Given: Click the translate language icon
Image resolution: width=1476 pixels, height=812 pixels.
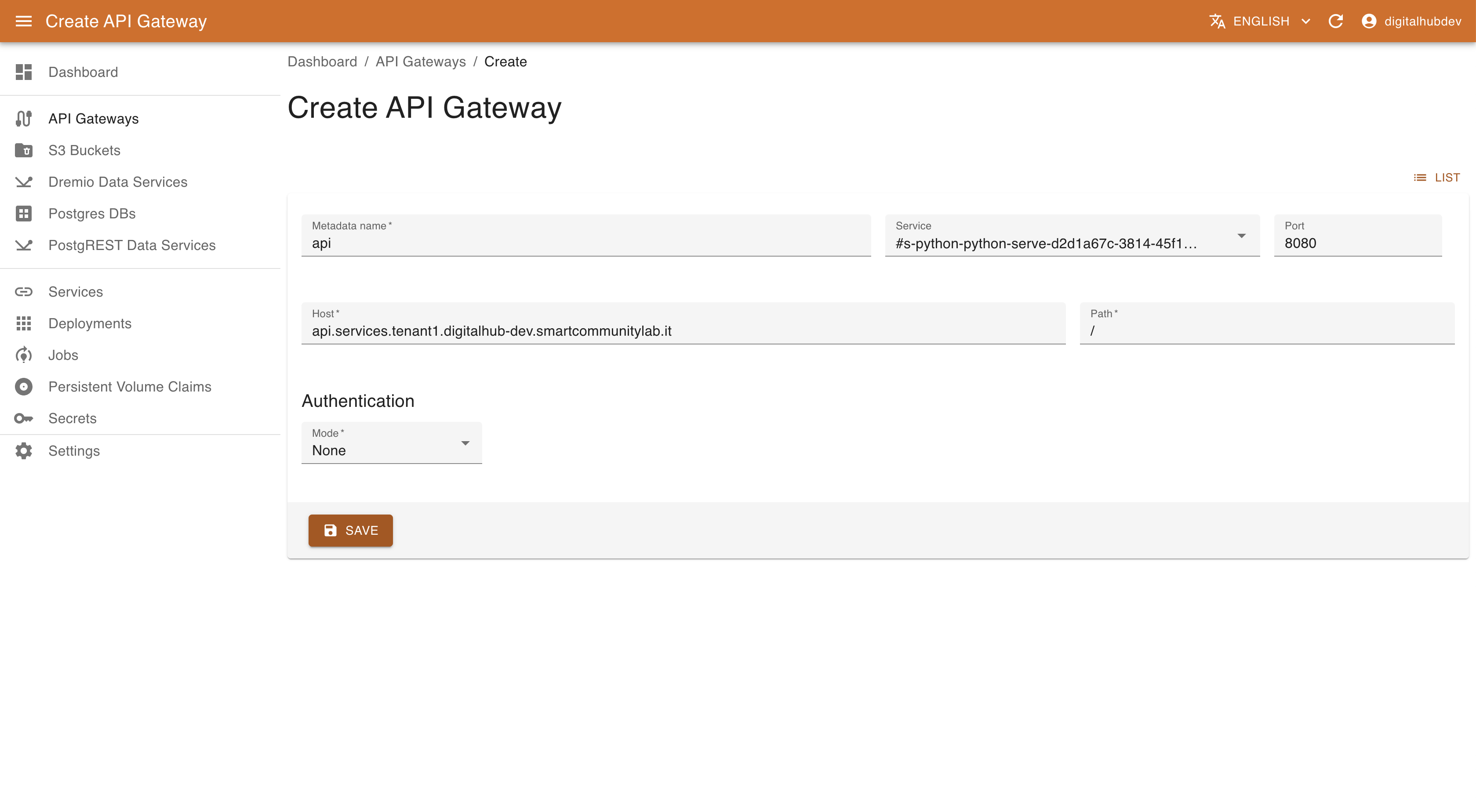Looking at the screenshot, I should click(1217, 21).
